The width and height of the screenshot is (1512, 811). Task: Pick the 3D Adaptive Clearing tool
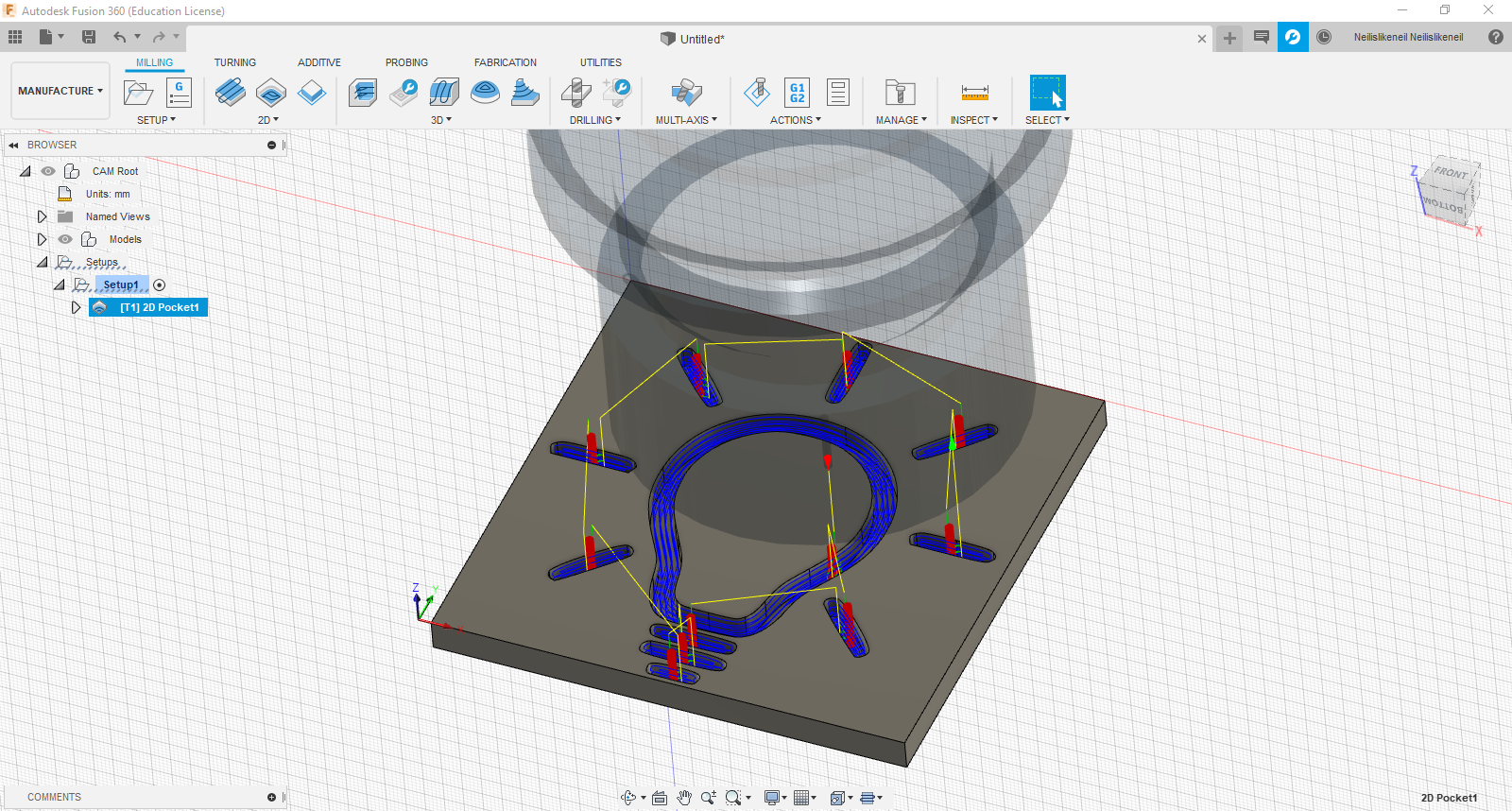click(363, 93)
